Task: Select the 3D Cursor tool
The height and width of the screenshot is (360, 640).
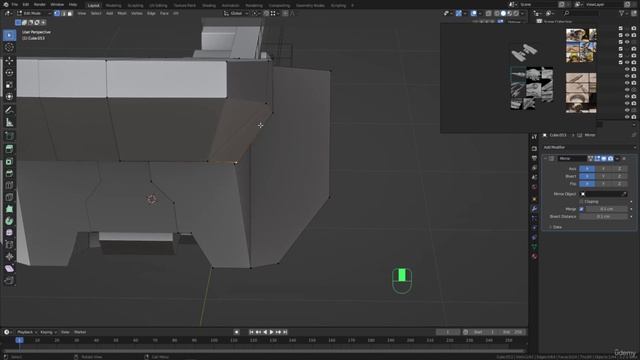Action: (x=9, y=47)
